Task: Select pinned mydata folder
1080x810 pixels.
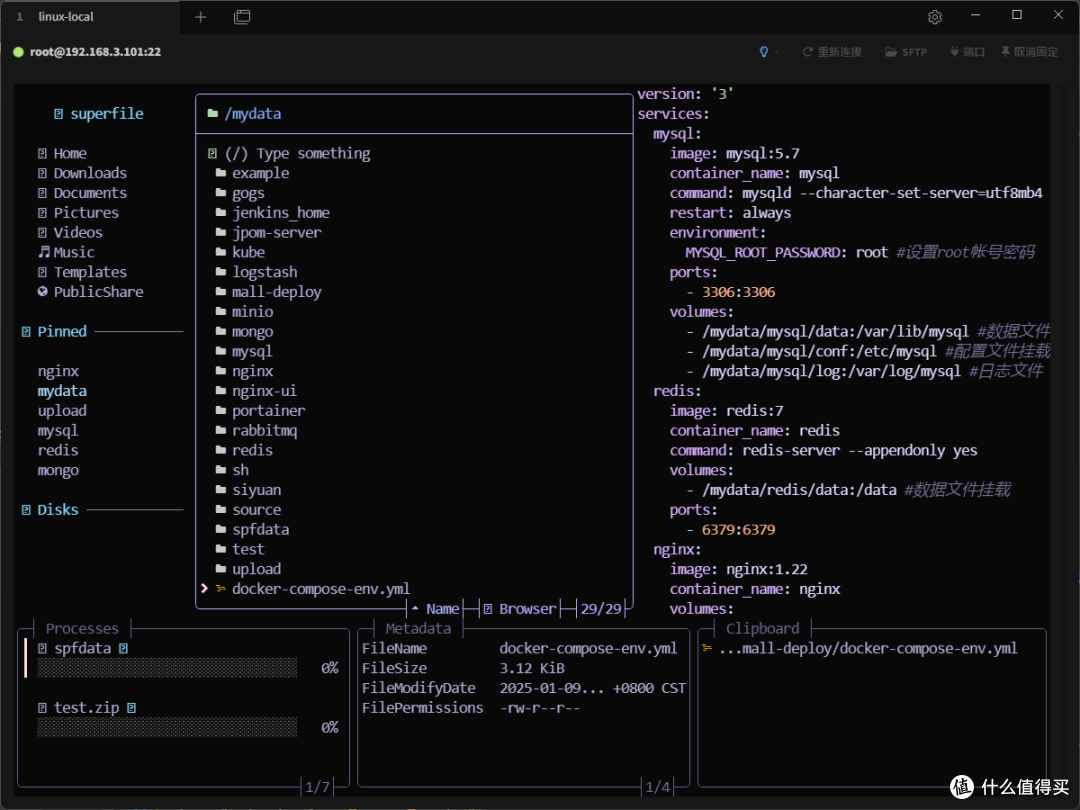Action: pyautogui.click(x=62, y=391)
